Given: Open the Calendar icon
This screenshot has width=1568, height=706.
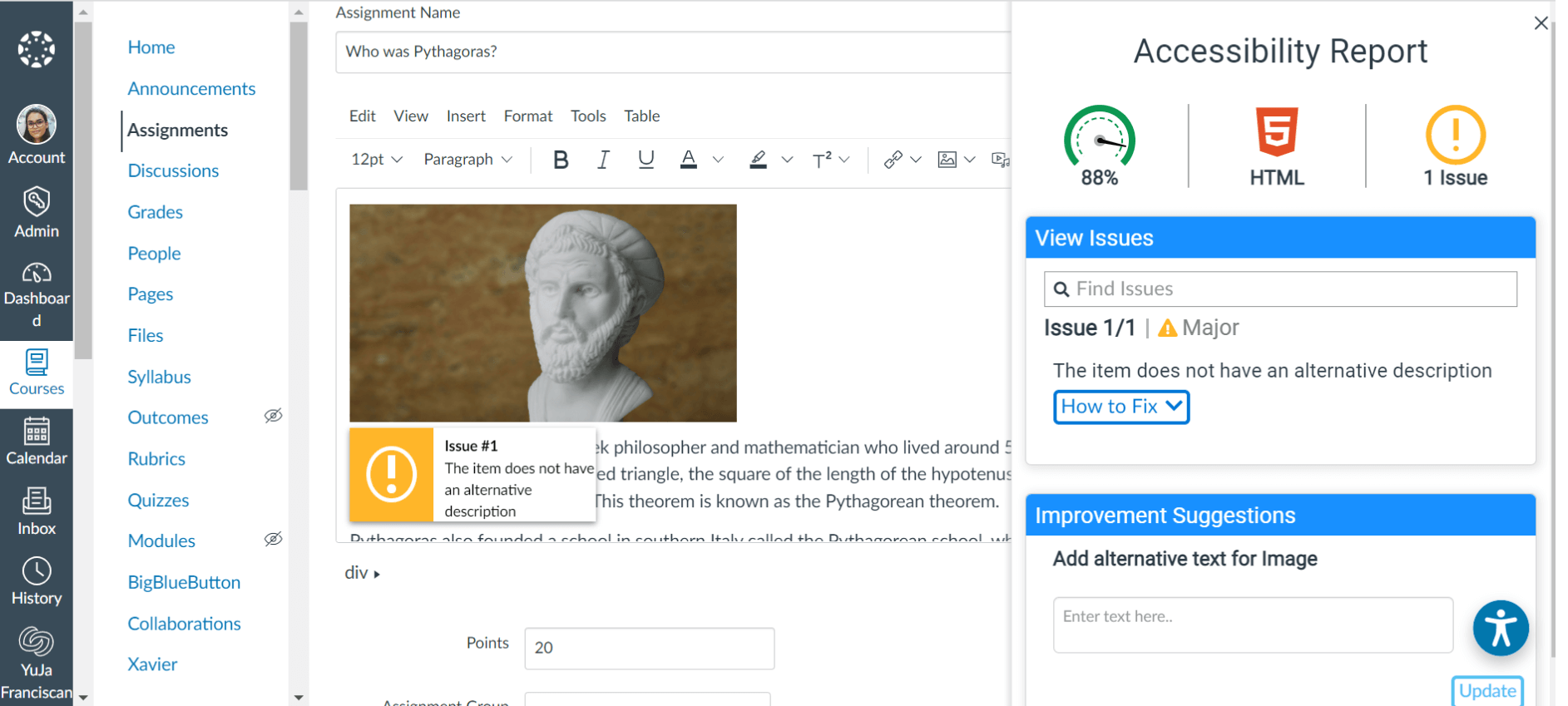Looking at the screenshot, I should tap(37, 431).
